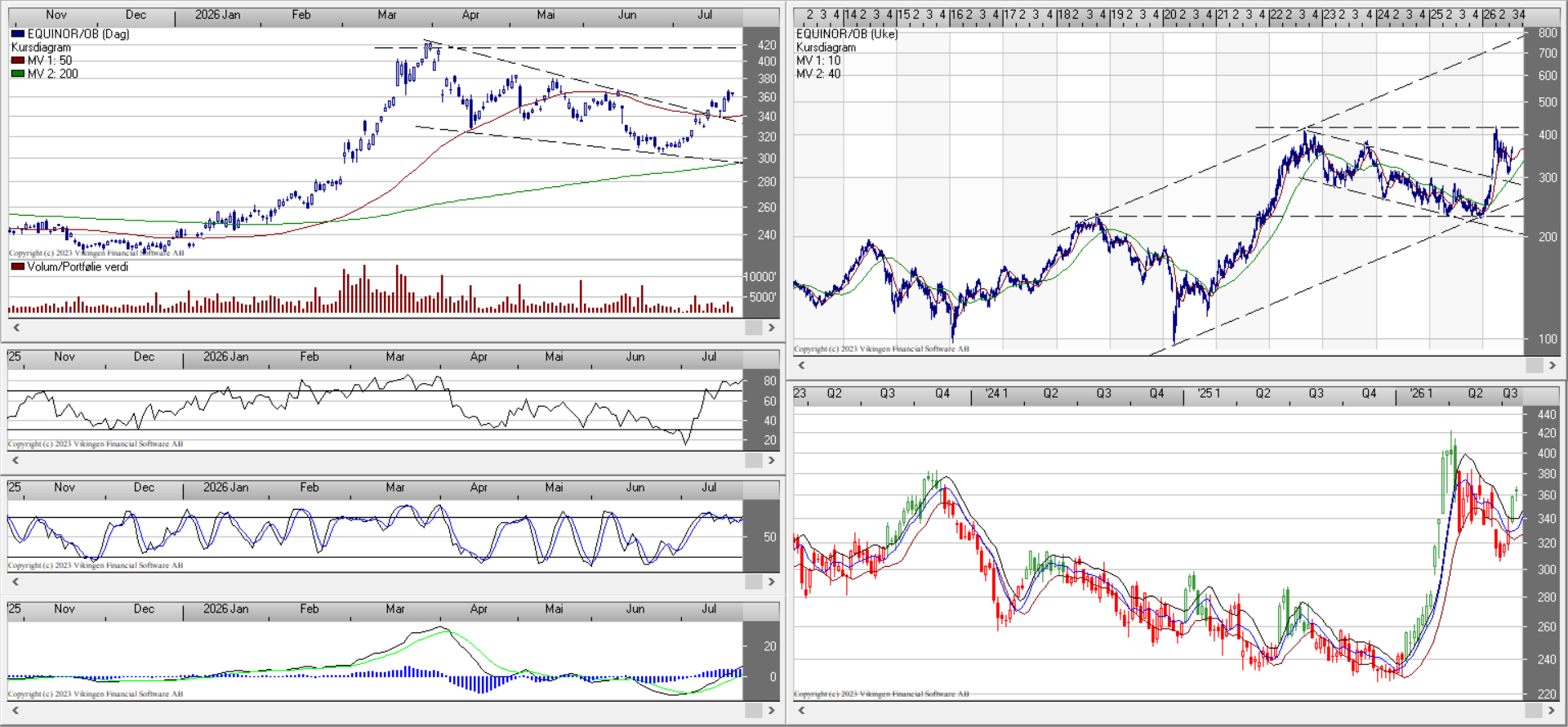Viewport: 1568px width, 727px height.
Task: Click the '26 1 marker on candlestick timeline
Action: coord(1421,394)
